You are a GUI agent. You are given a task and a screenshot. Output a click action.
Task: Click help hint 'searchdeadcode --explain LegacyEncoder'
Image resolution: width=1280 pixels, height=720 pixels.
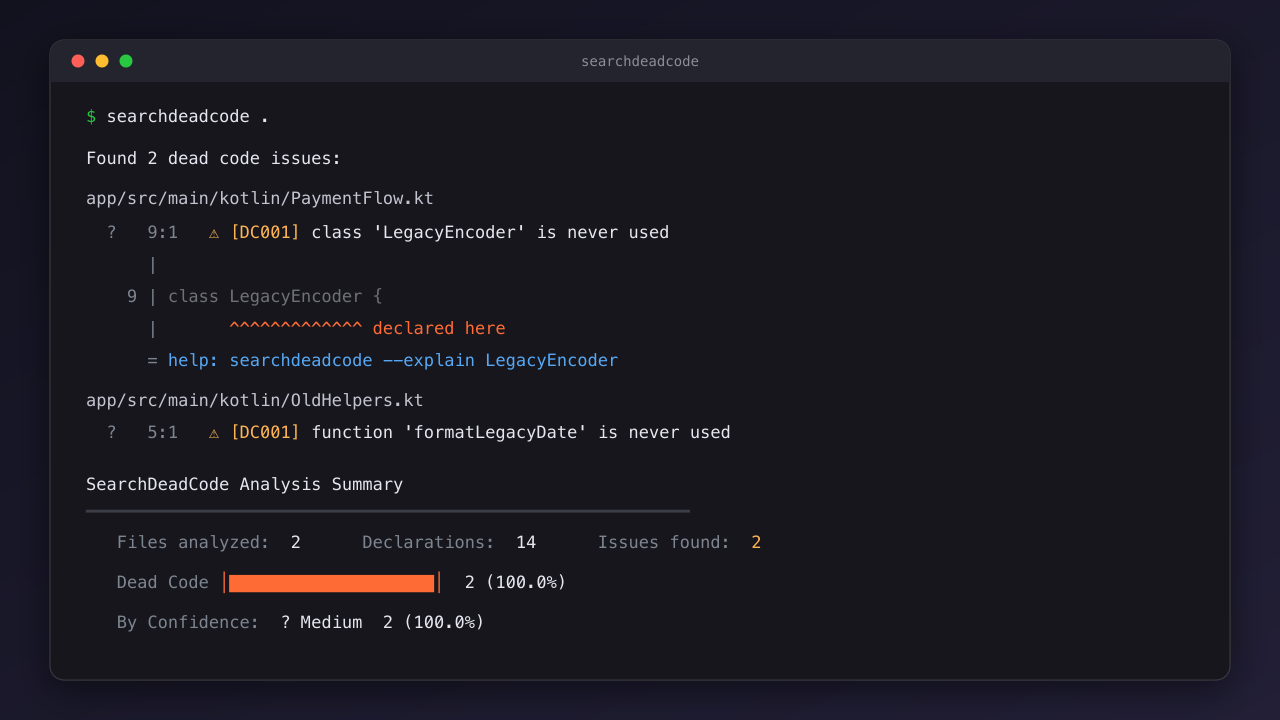pyautogui.click(x=424, y=360)
